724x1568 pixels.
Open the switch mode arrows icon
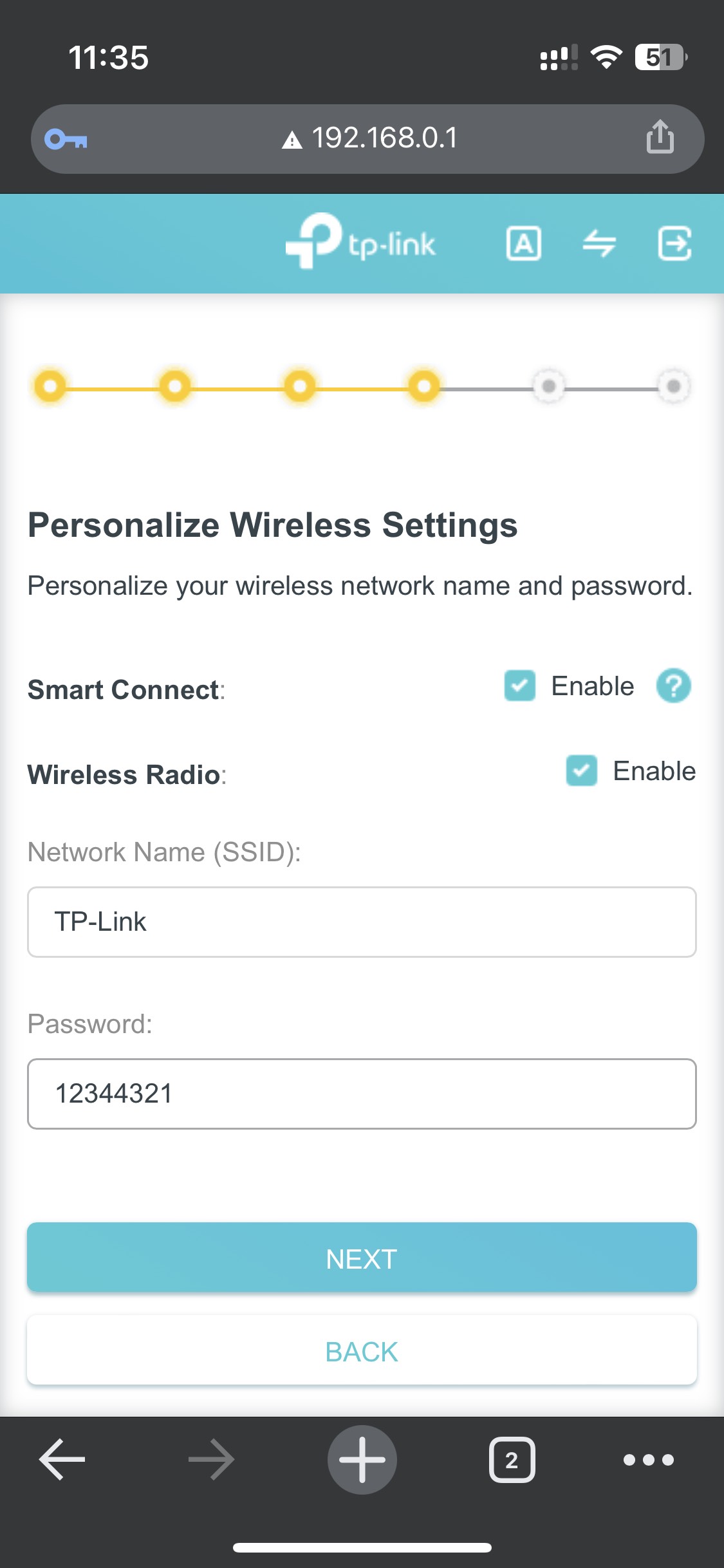pos(599,244)
